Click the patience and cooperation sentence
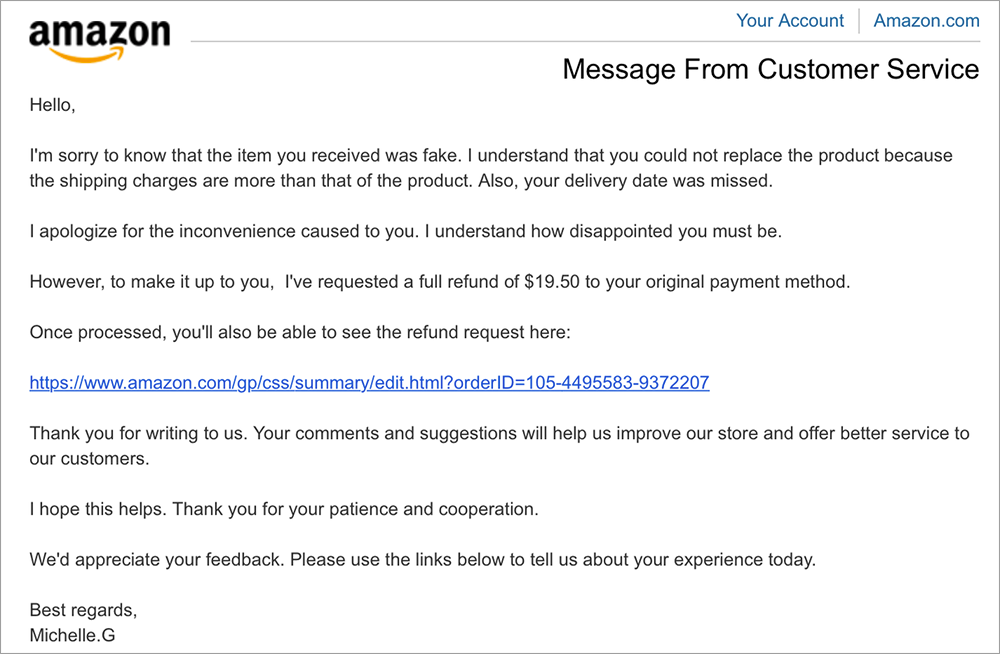This screenshot has width=1000, height=654. click(357, 509)
